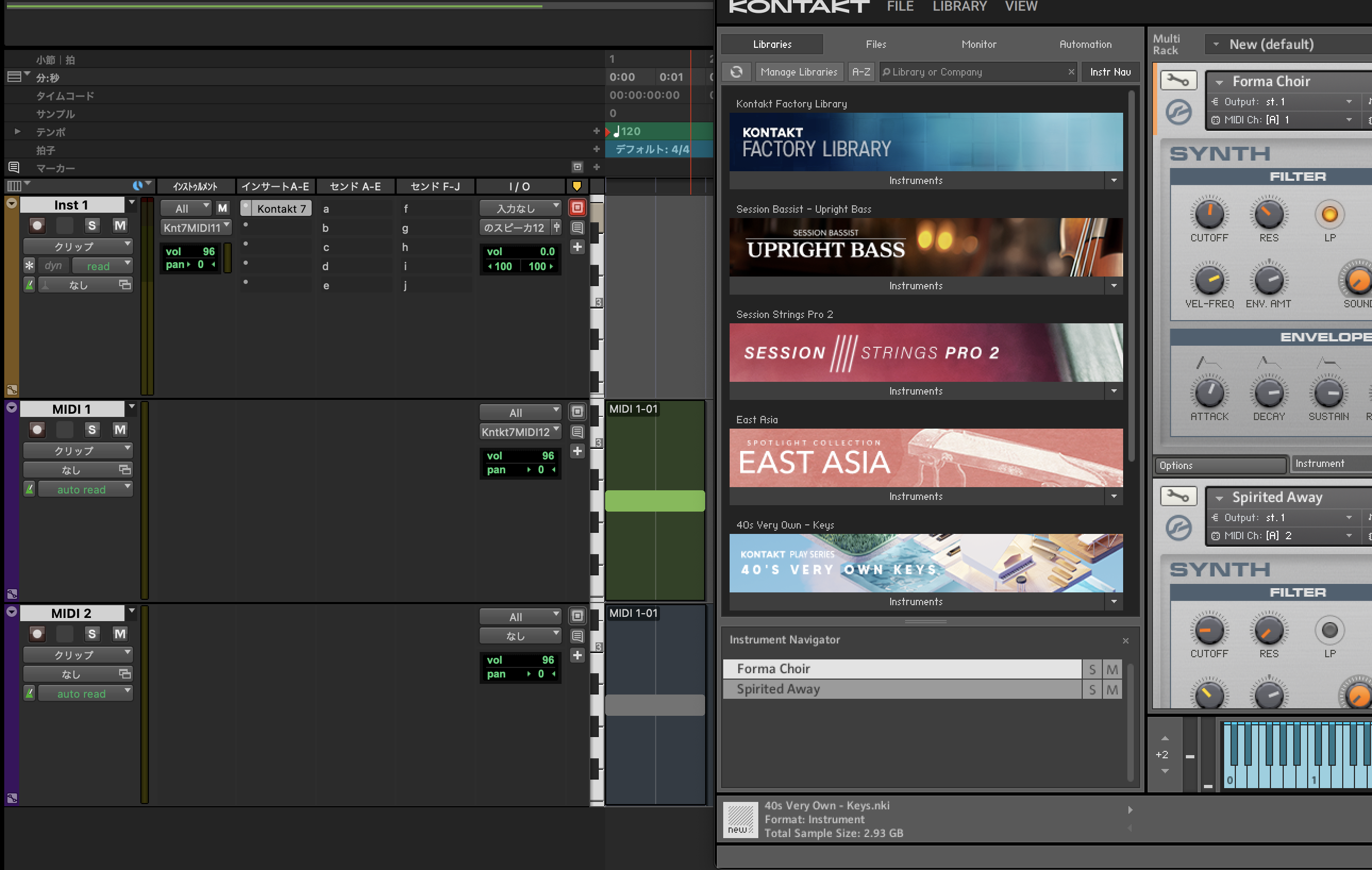
Task: Click the Inst 1 elastic audio metronome icon
Action: coord(30,285)
